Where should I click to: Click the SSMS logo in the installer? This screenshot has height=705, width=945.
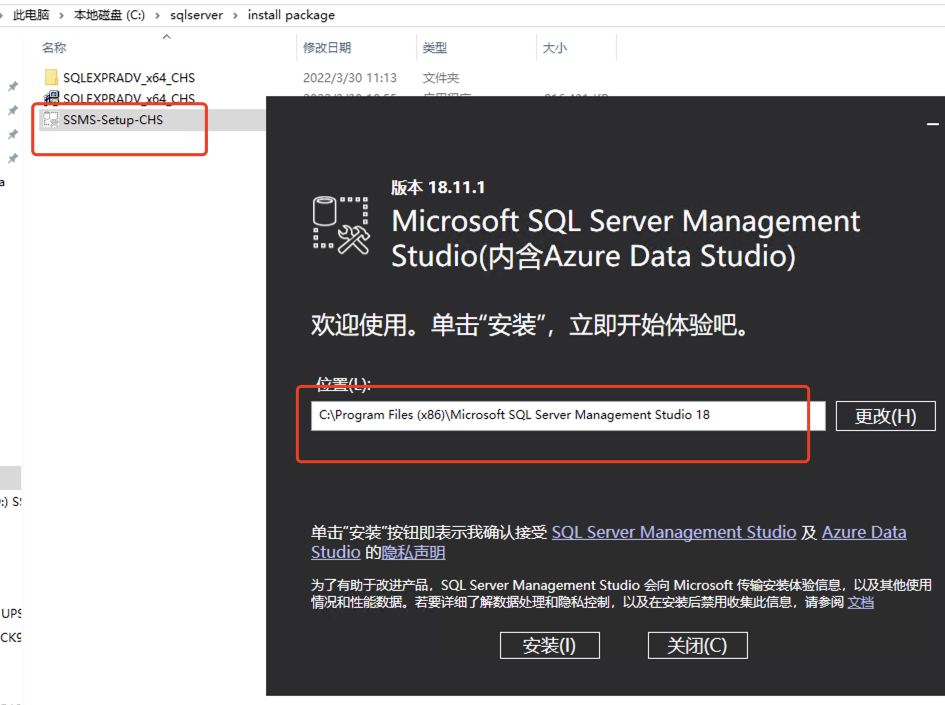coord(340,224)
